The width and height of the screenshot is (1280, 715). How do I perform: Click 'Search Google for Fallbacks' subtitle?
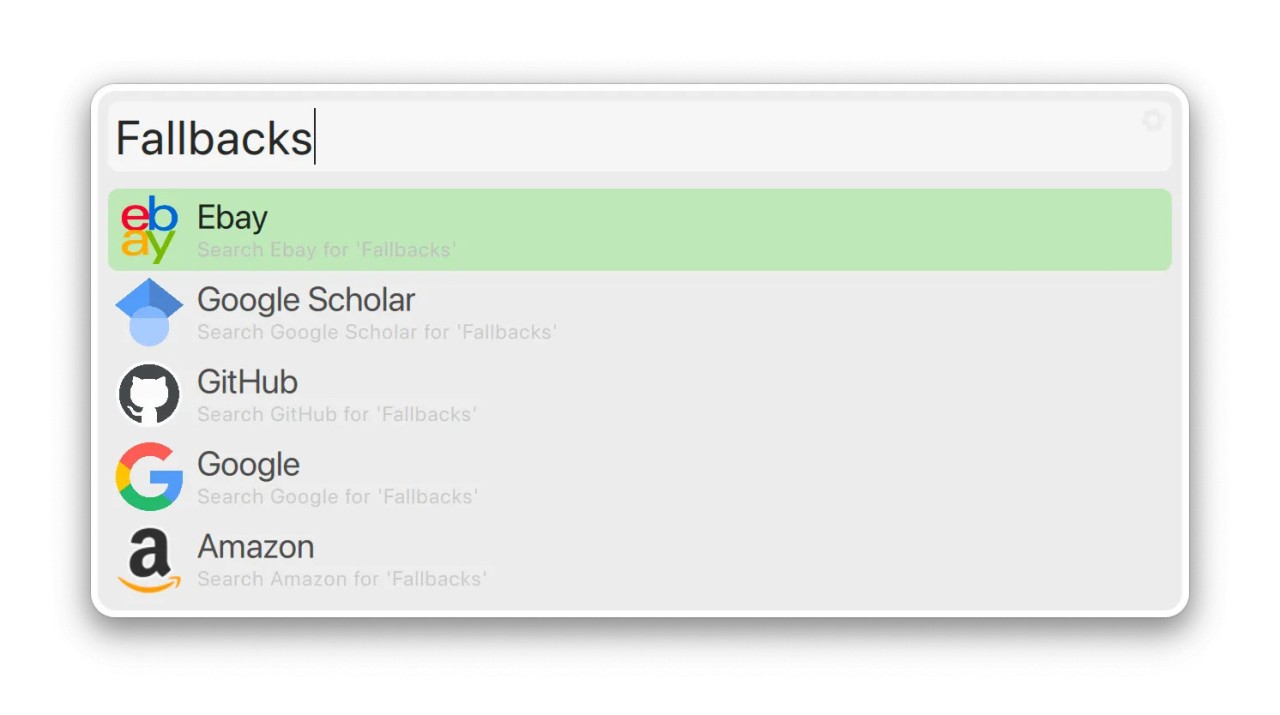[x=337, y=497]
